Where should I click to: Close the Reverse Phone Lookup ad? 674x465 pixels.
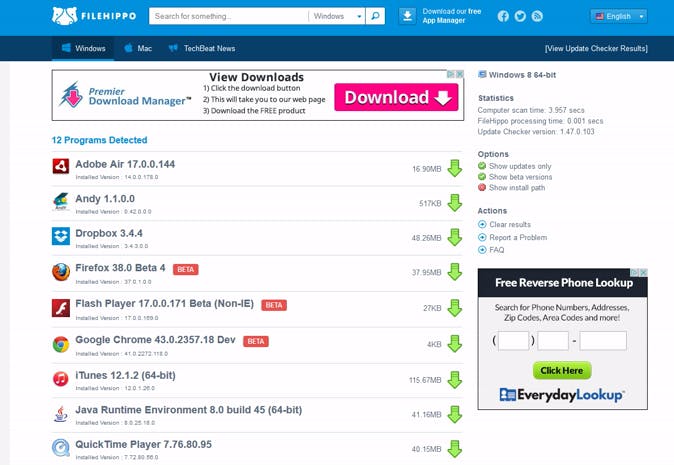(x=643, y=272)
